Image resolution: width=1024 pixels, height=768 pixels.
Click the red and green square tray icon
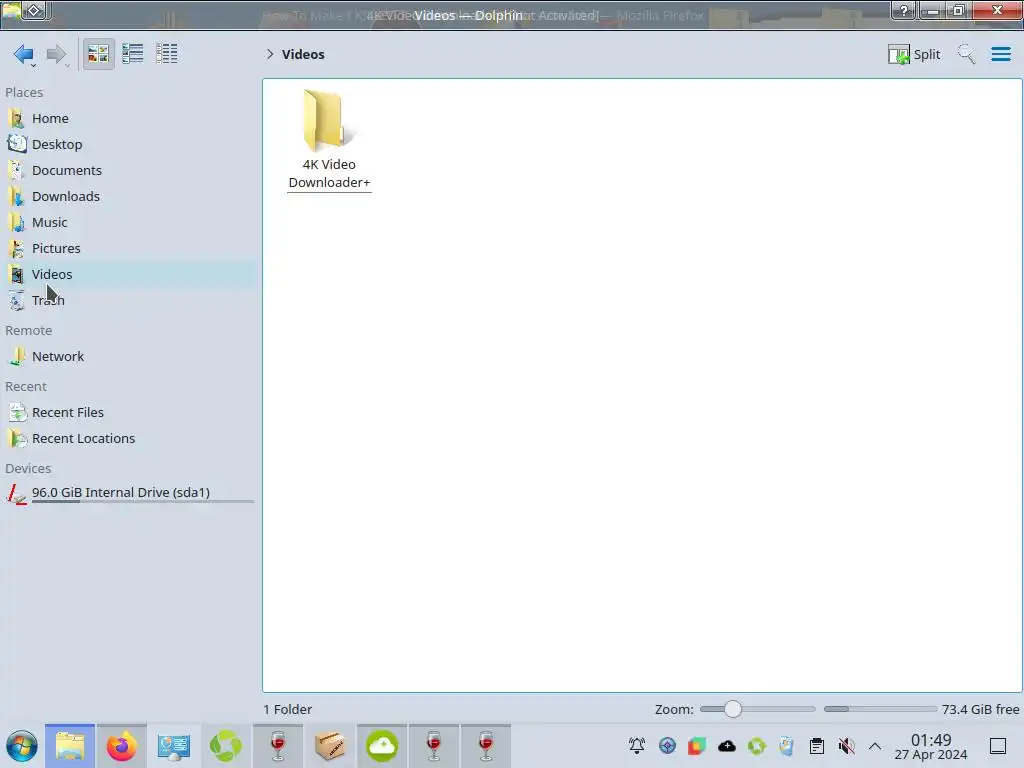point(697,746)
